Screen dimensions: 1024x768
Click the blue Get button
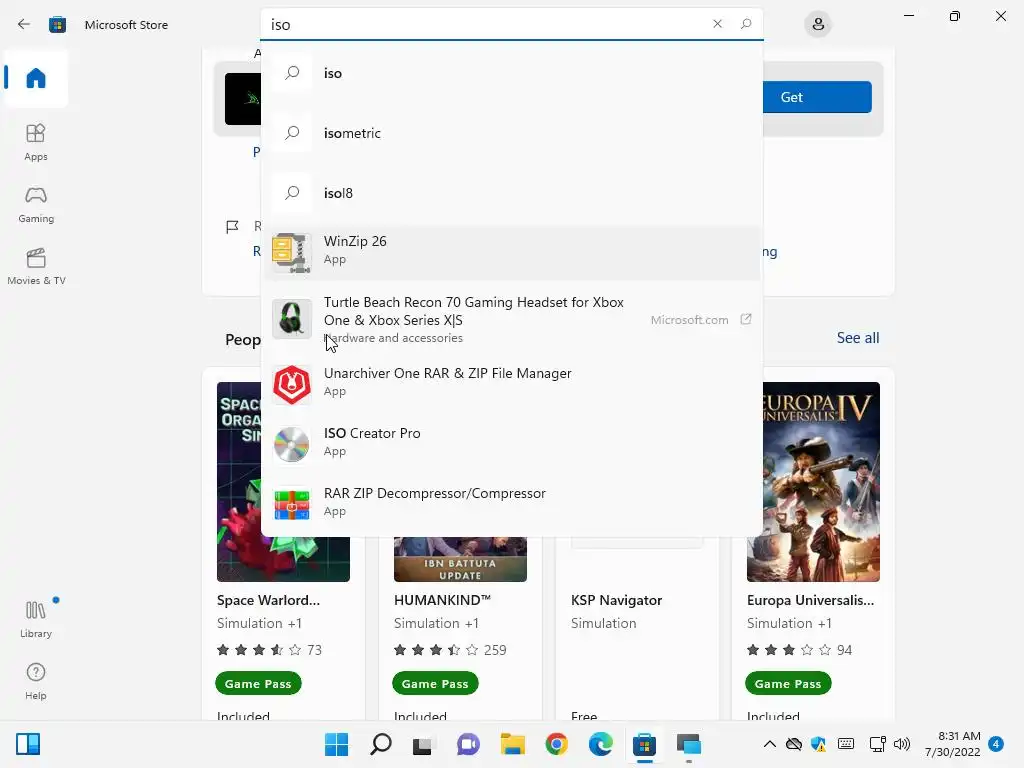coord(817,97)
